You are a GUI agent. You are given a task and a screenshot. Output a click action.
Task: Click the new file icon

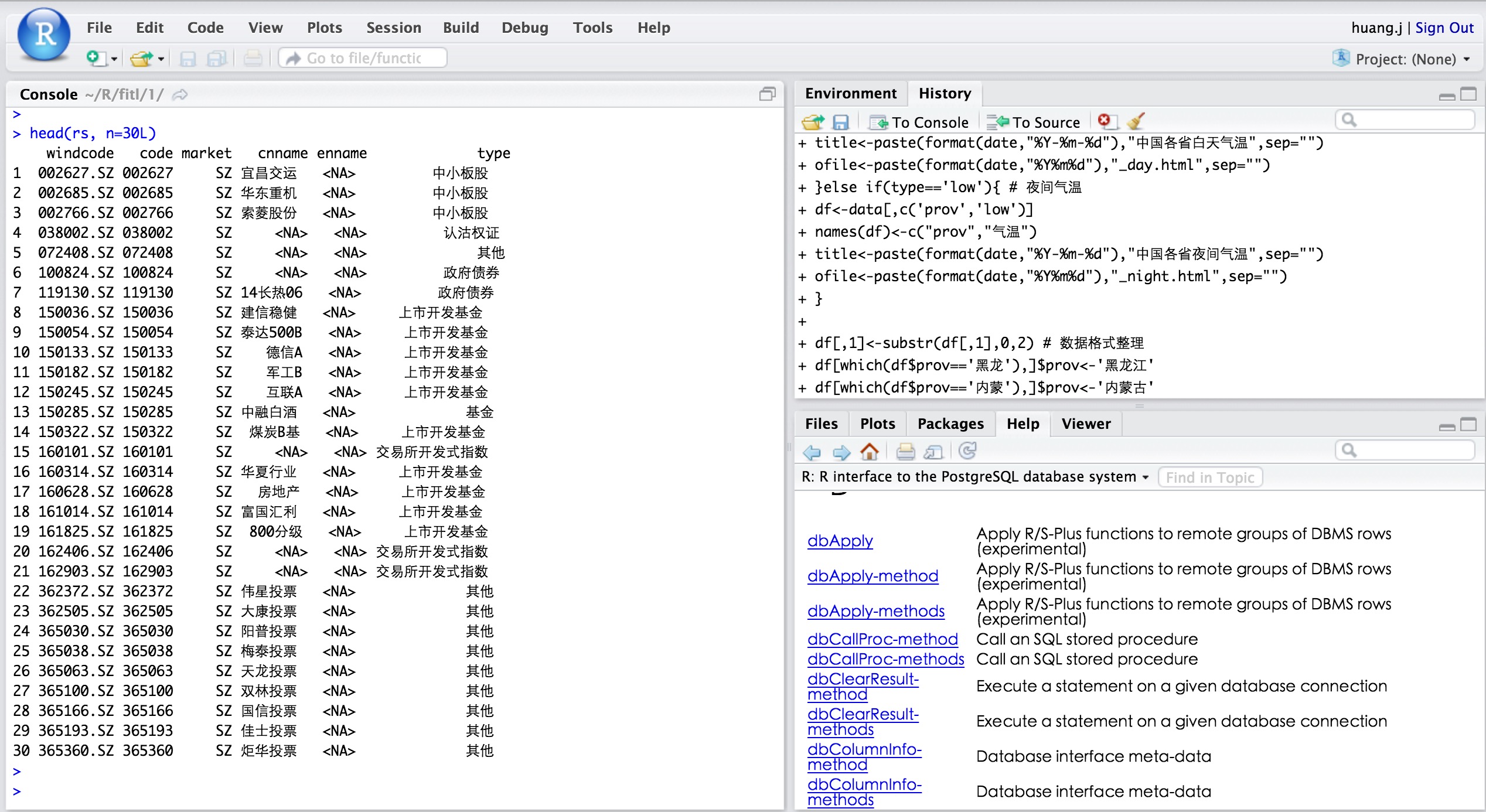click(x=96, y=58)
